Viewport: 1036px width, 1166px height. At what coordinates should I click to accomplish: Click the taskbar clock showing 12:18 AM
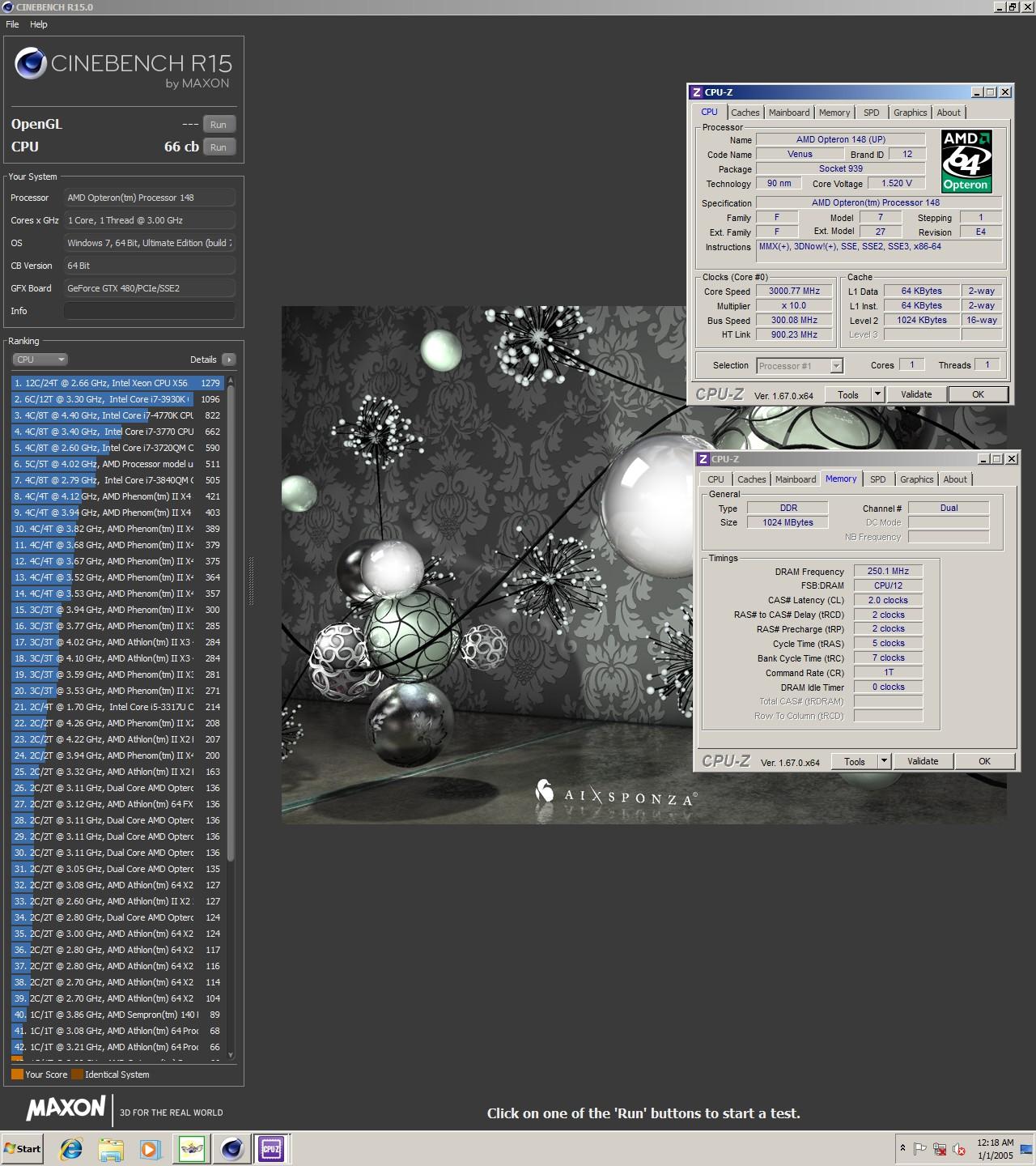pyautogui.click(x=995, y=1148)
